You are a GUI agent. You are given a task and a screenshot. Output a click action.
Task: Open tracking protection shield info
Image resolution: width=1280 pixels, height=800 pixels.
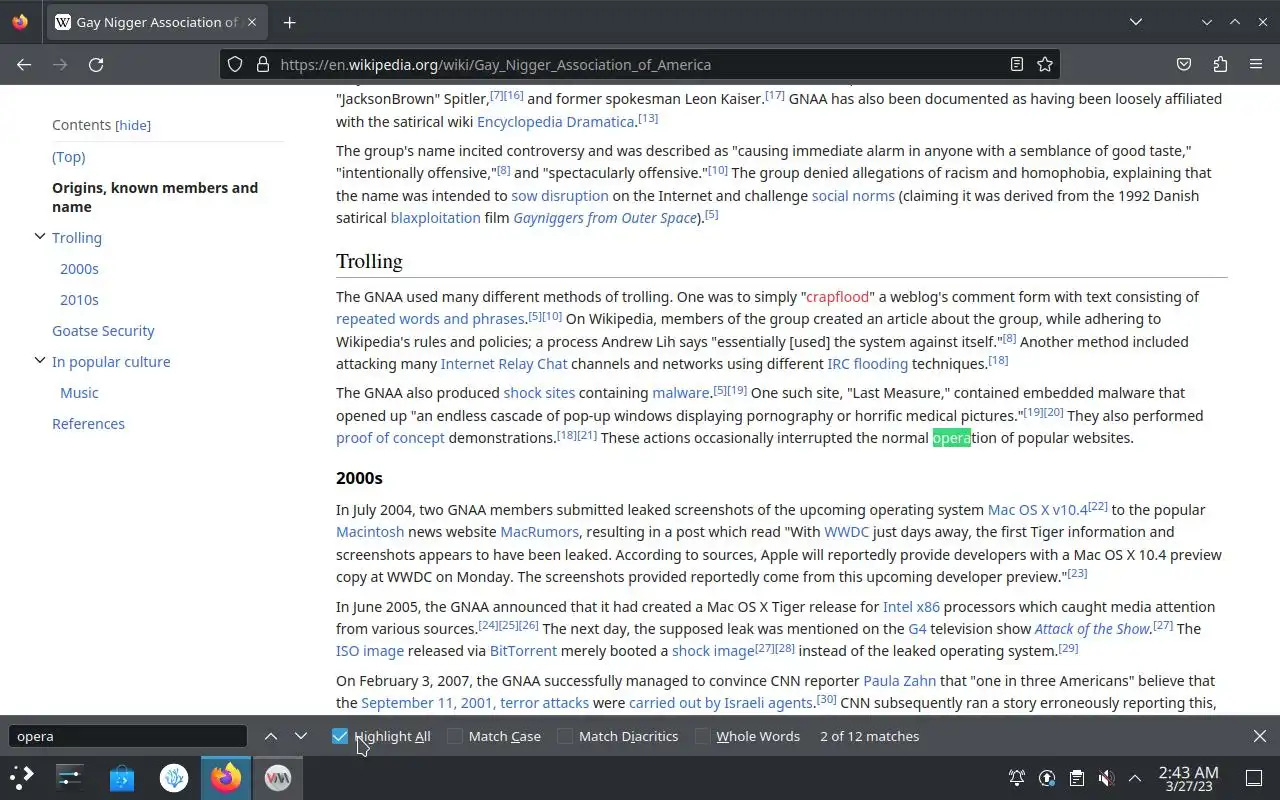[x=235, y=64]
